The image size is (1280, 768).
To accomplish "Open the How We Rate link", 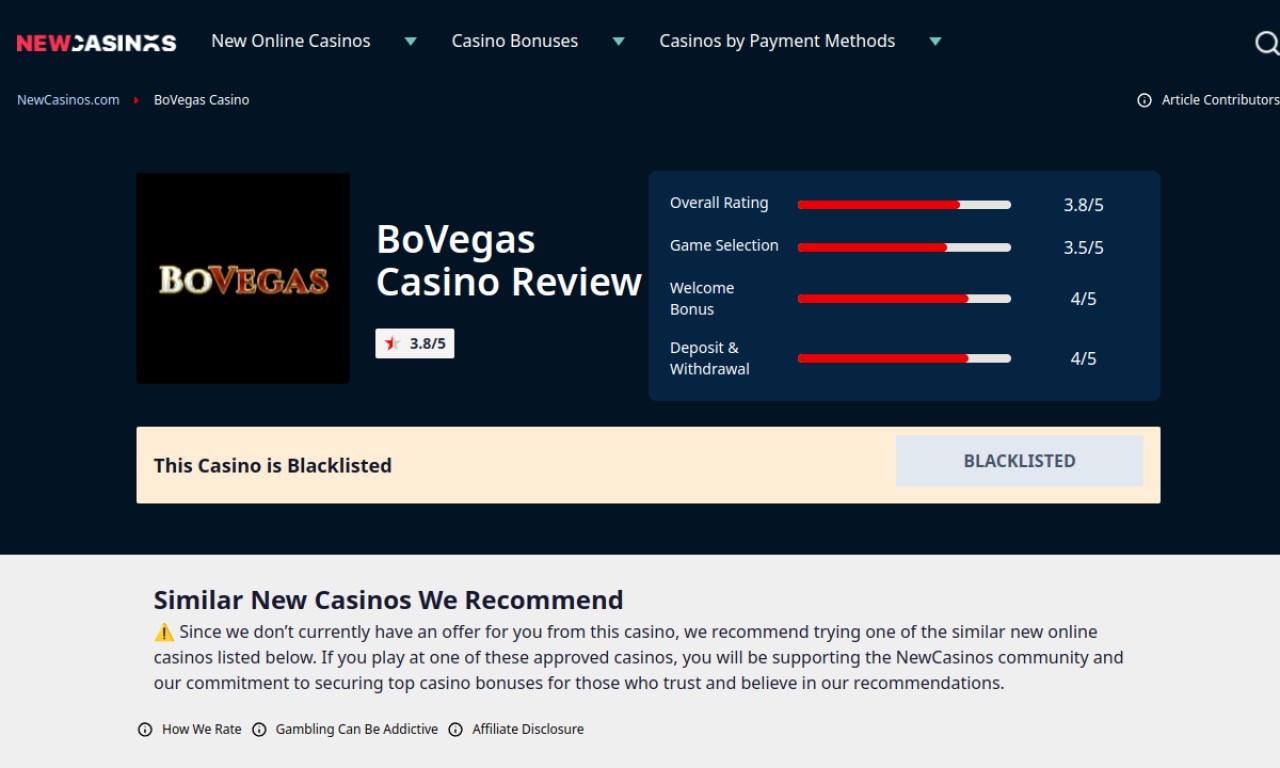I will (x=202, y=729).
